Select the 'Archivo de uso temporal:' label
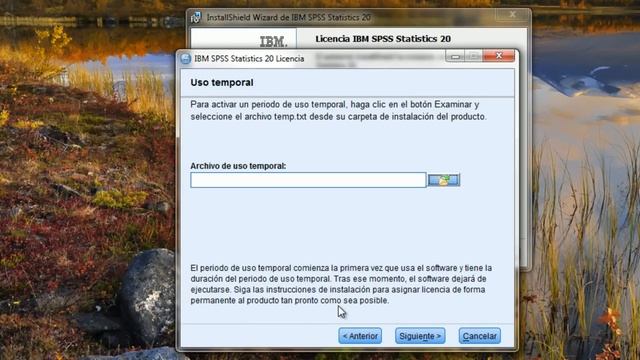 (238, 166)
